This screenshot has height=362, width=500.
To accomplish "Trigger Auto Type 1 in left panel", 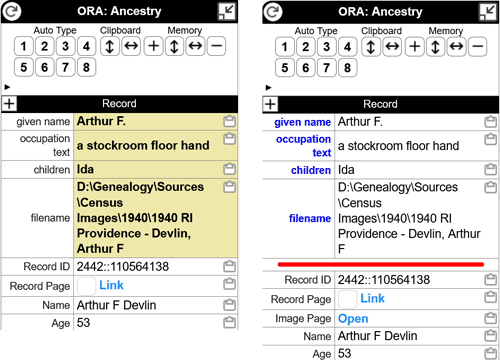I will pyautogui.click(x=23, y=46).
